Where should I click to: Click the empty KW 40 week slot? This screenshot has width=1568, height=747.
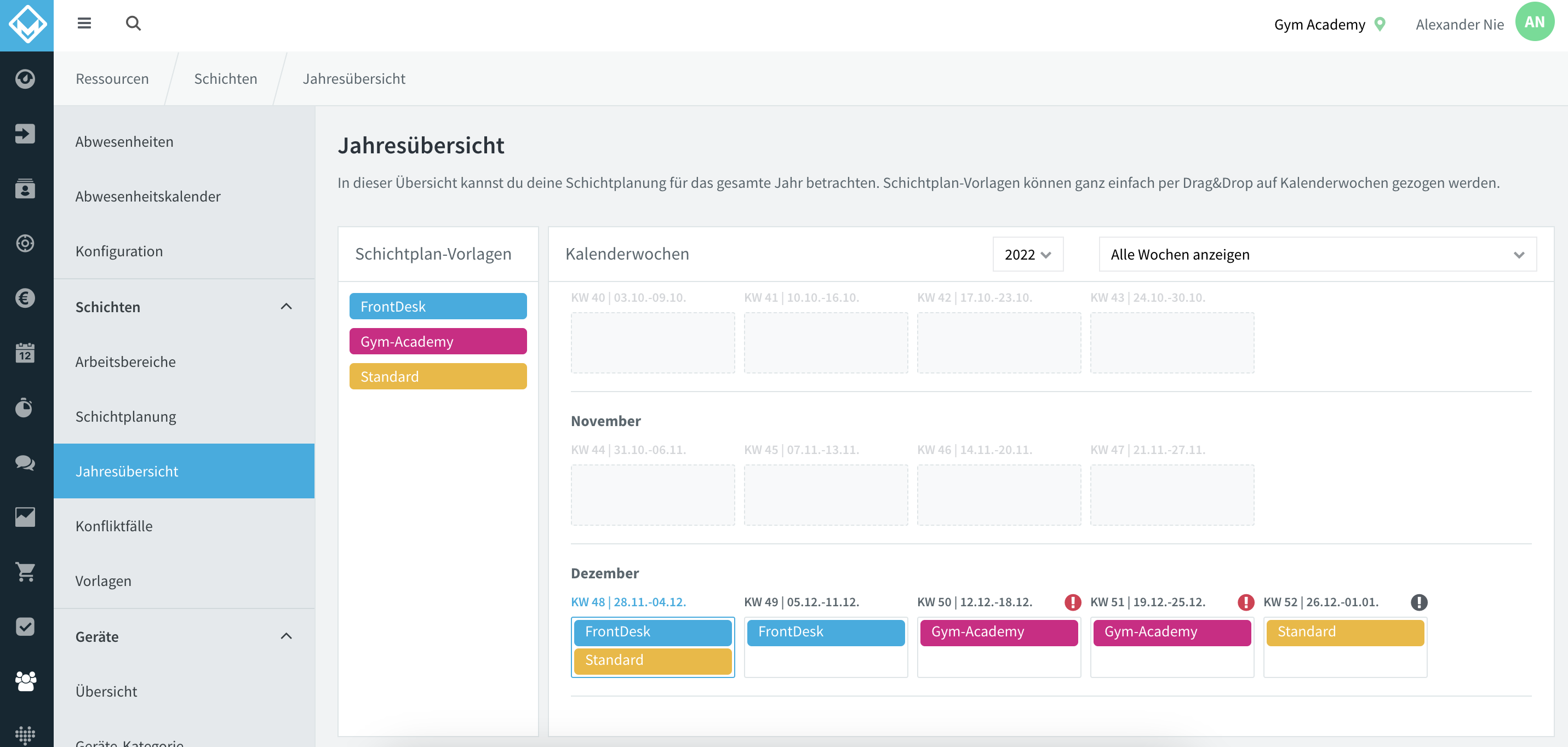tap(653, 343)
